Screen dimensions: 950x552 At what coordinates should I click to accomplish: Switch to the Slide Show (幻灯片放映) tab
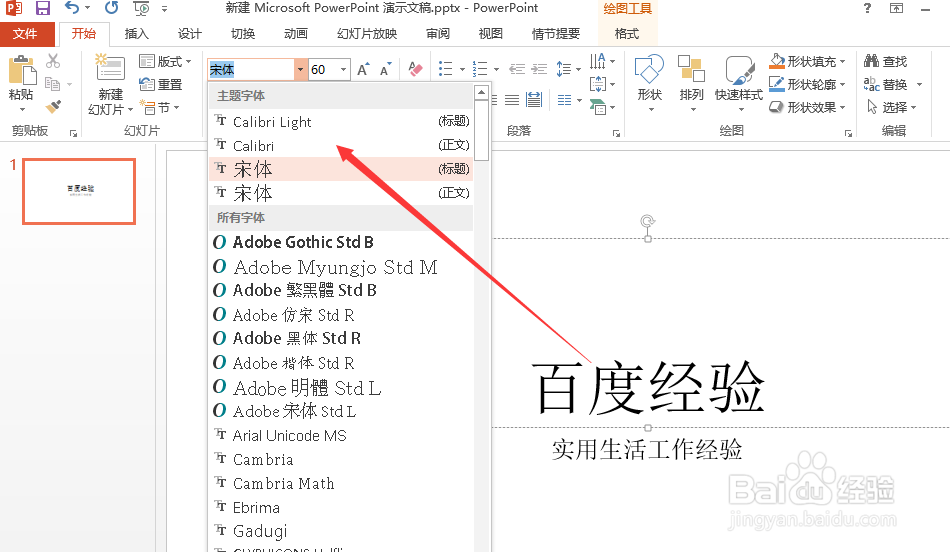[367, 34]
